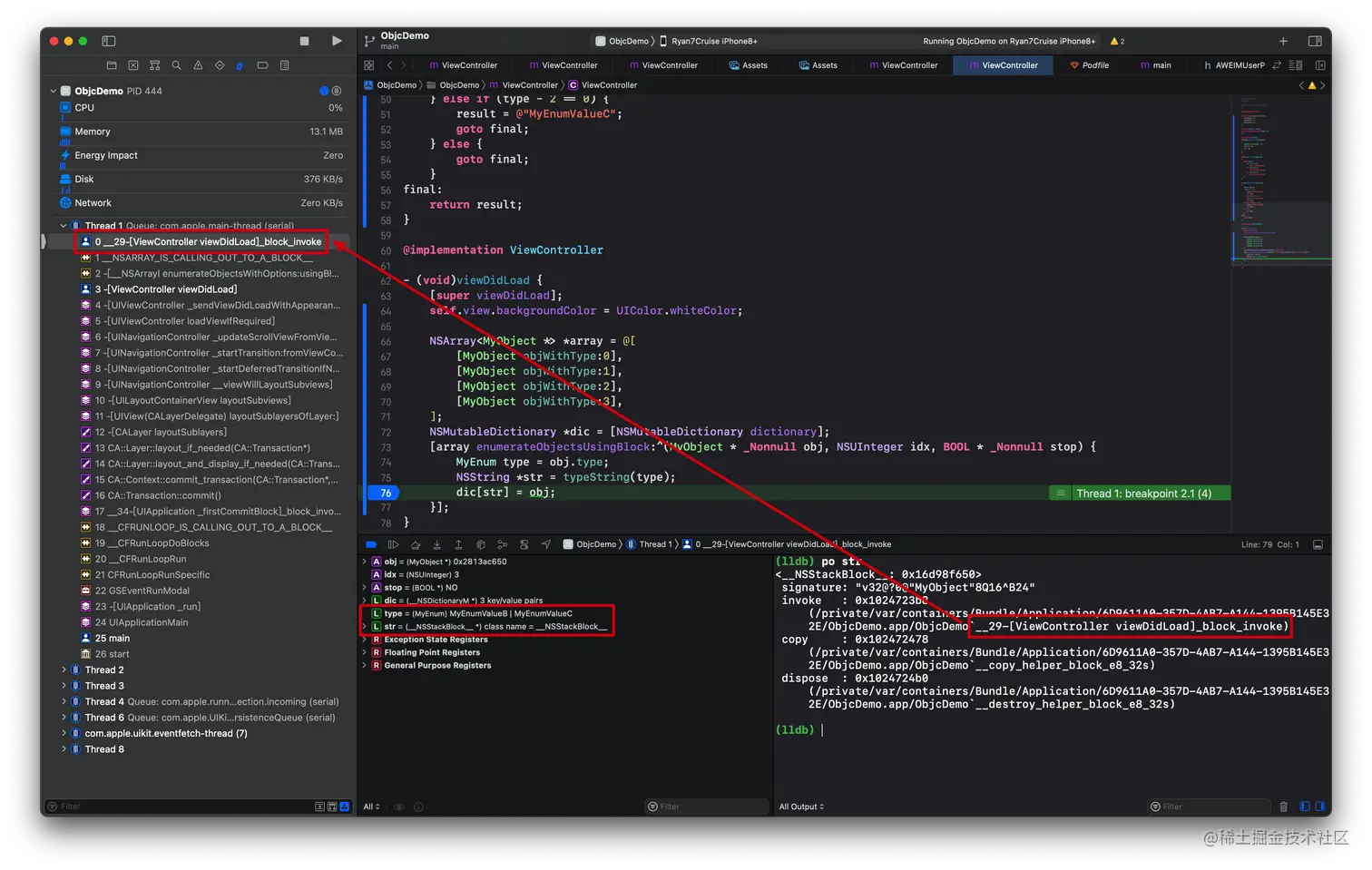The height and width of the screenshot is (870, 1372).
Task: Stop the running ObjcDemo app
Action: (304, 41)
